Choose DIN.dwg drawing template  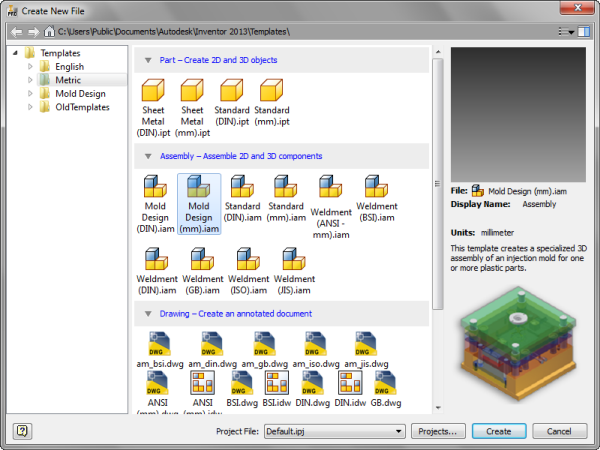[x=313, y=390]
